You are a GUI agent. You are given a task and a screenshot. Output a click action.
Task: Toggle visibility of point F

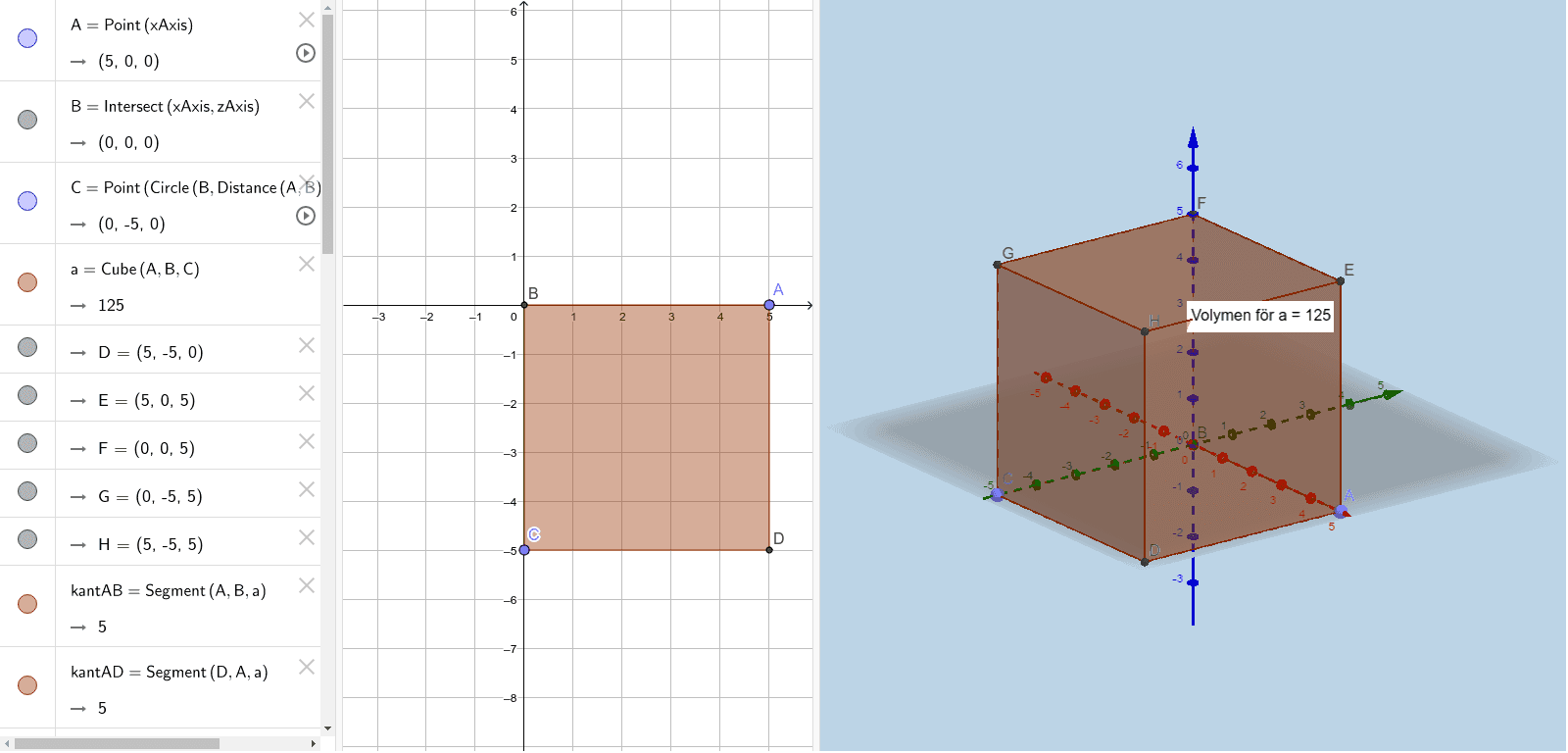(27, 443)
